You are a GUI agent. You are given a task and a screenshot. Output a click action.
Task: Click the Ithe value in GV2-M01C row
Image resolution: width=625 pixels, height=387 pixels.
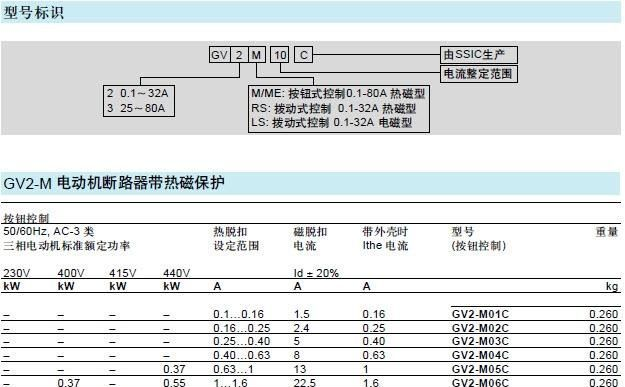pyautogui.click(x=374, y=314)
